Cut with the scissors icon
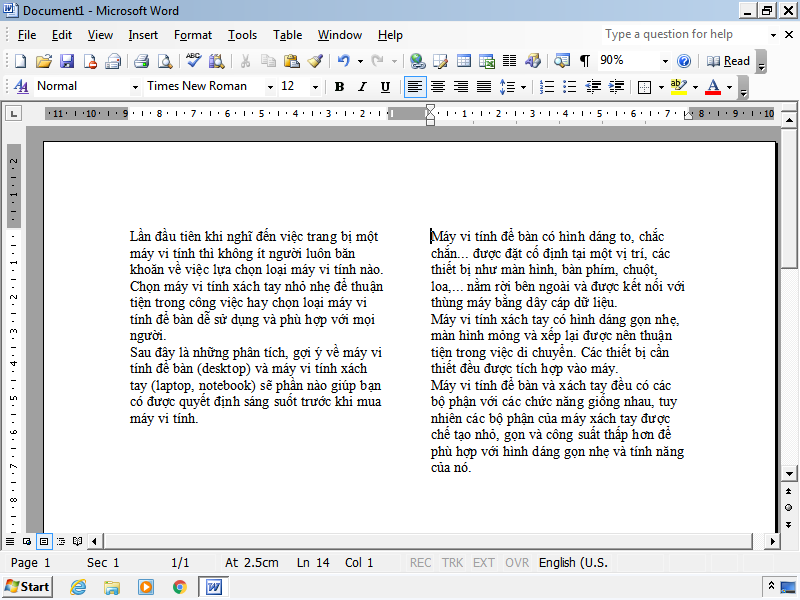 pos(245,61)
